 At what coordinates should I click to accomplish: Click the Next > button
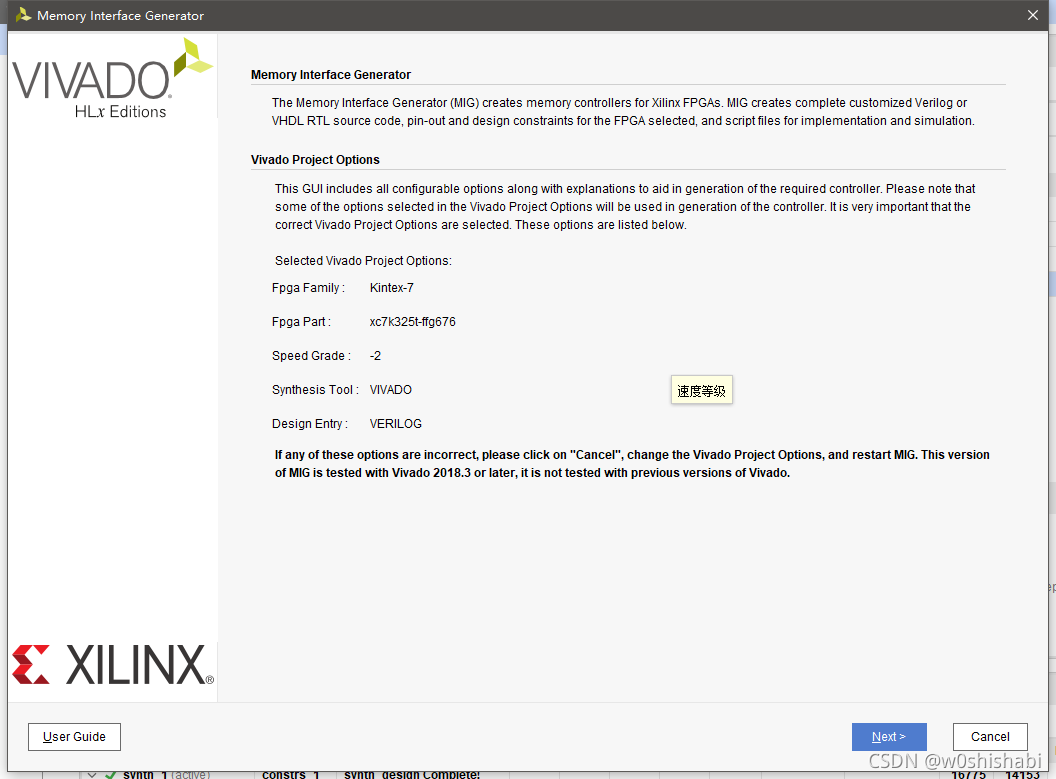(889, 737)
